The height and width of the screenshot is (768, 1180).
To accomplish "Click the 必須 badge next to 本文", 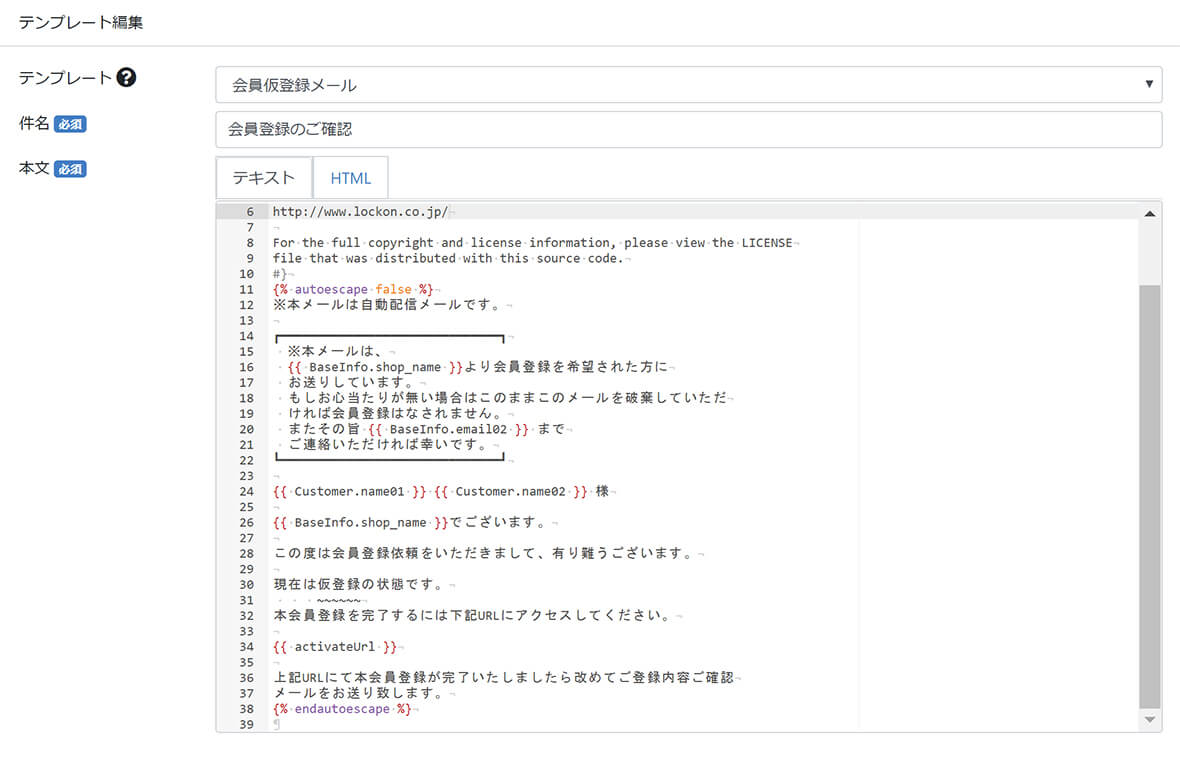I will [70, 169].
